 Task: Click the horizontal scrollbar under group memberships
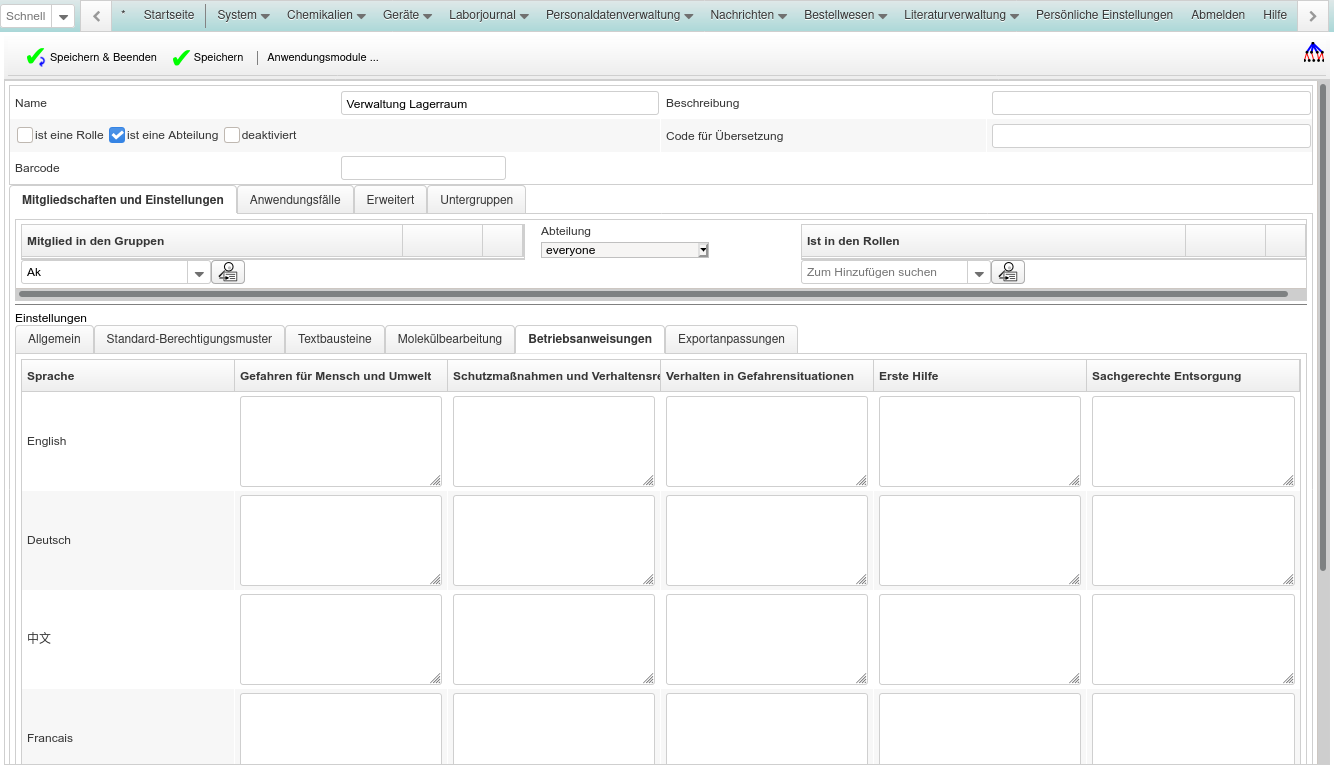(653, 294)
